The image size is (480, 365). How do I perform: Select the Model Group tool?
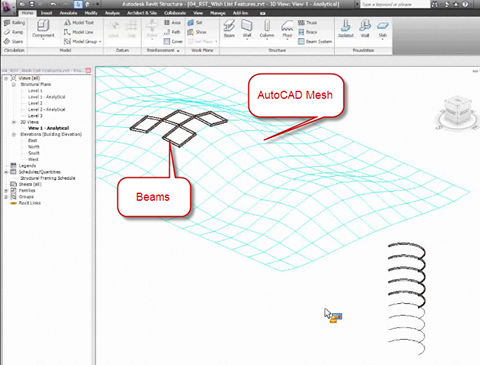pos(81,41)
